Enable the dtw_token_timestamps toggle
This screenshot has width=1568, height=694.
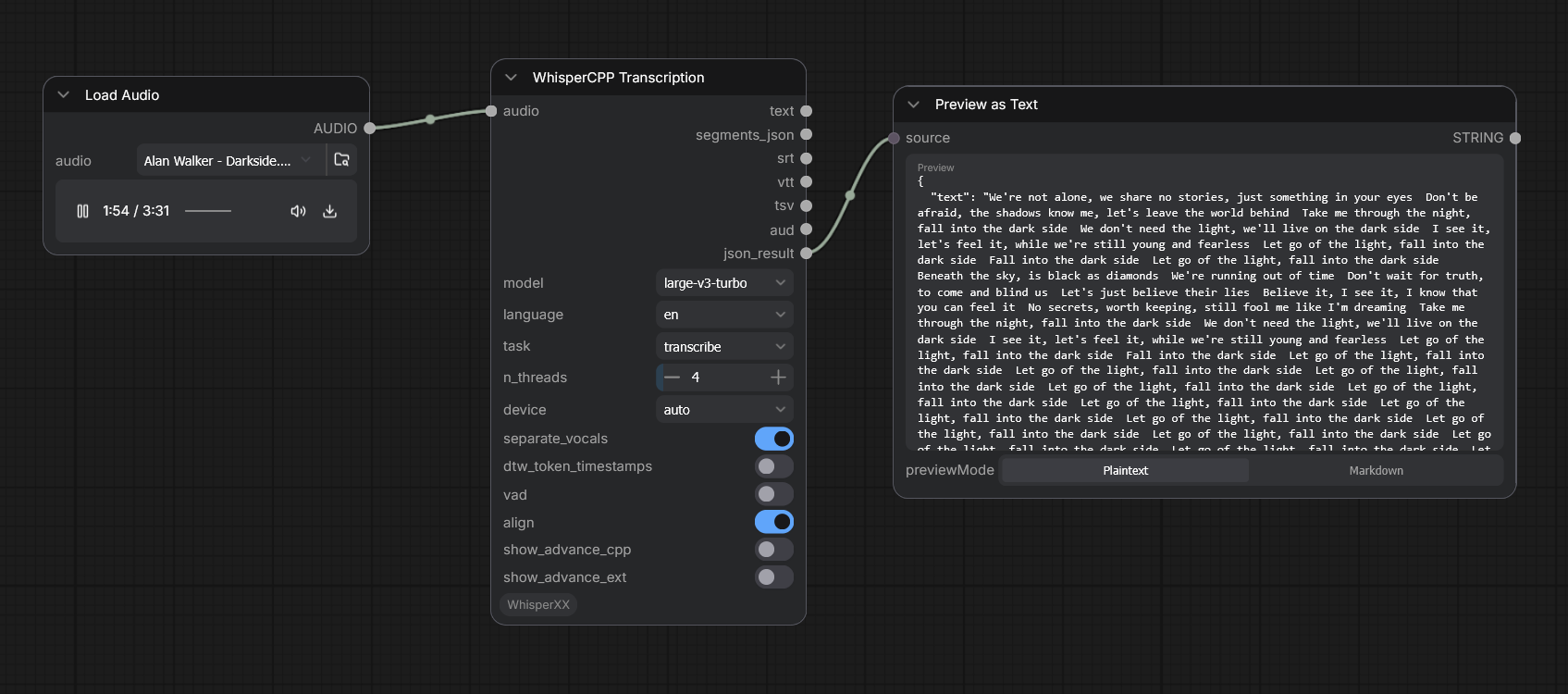774,466
